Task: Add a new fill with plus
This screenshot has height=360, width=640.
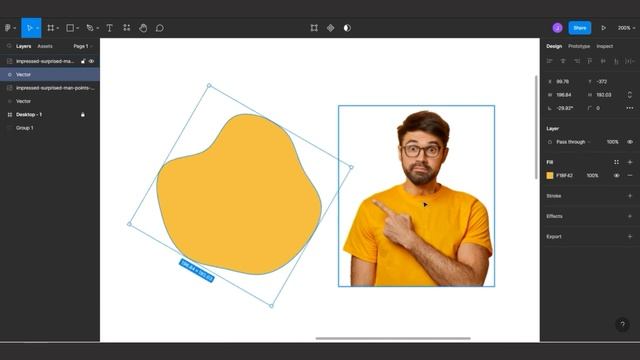Action: pyautogui.click(x=630, y=162)
